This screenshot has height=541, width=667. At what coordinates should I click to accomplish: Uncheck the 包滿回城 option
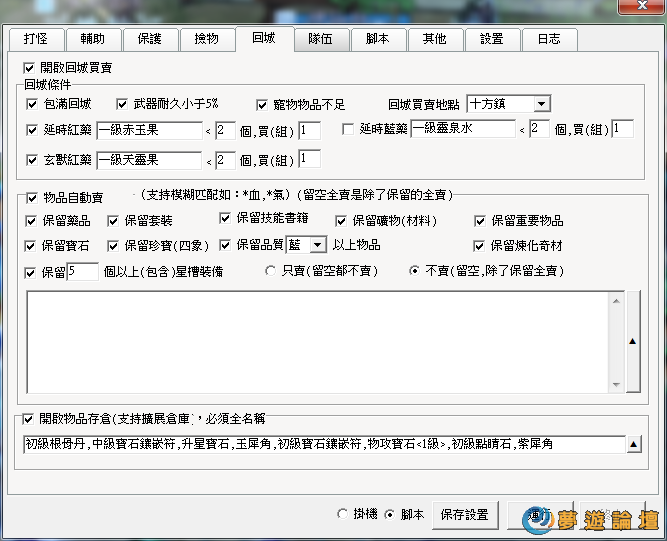pyautogui.click(x=32, y=104)
